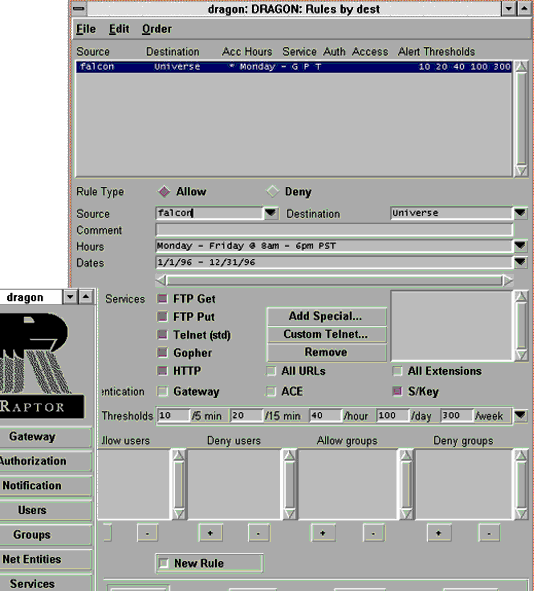The height and width of the screenshot is (591, 534).
Task: Click the Source input field containing falcon
Action: pos(209,213)
